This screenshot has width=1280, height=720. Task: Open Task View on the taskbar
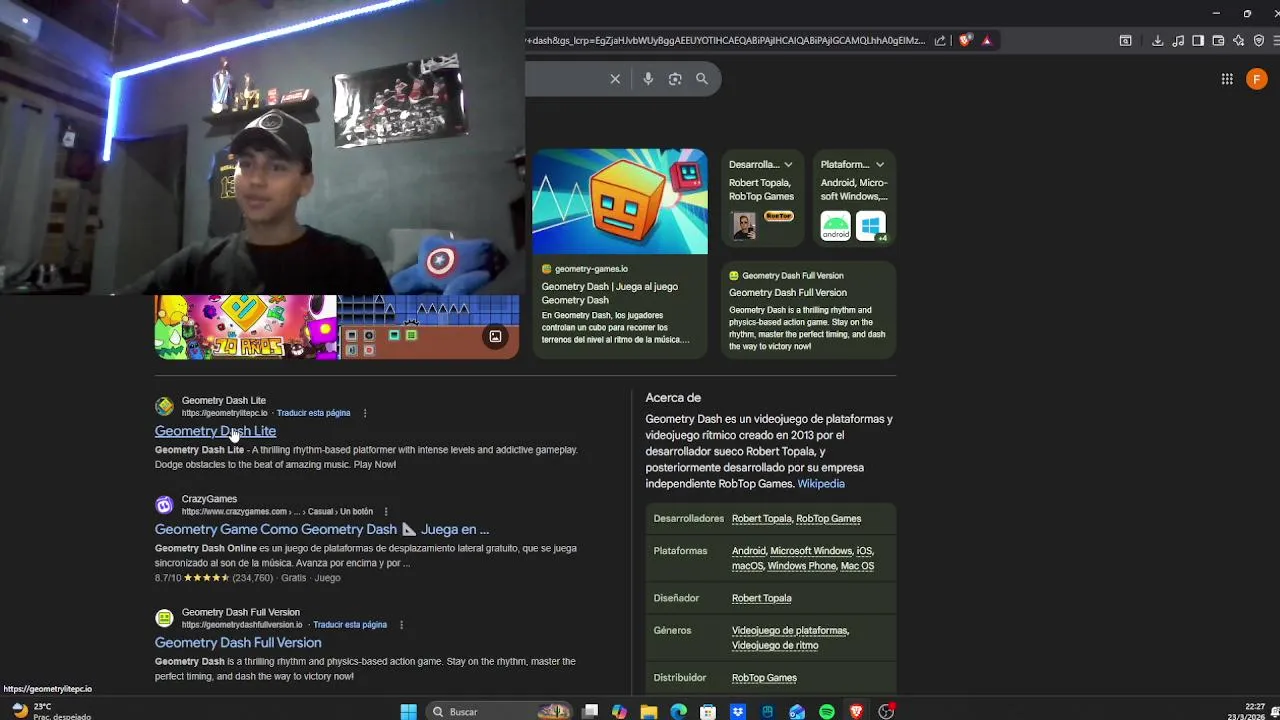tap(590, 712)
